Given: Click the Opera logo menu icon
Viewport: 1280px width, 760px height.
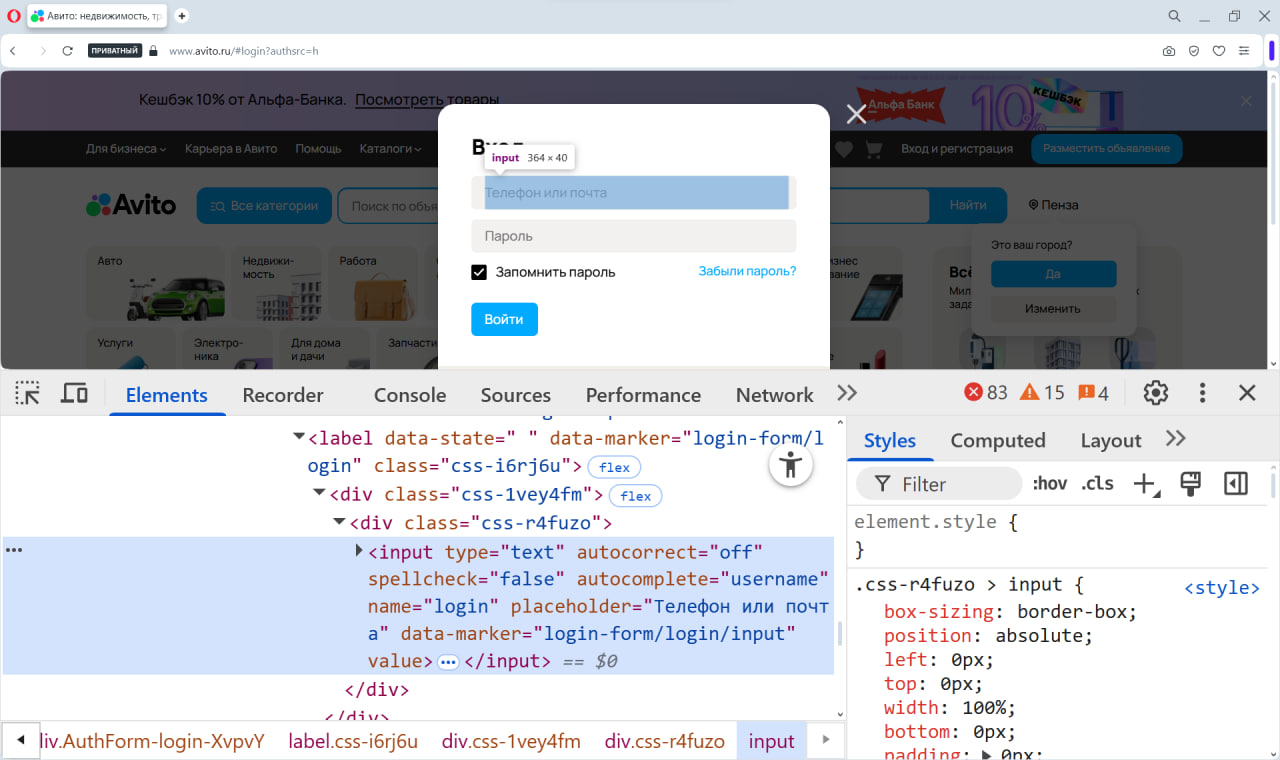Looking at the screenshot, I should [14, 16].
